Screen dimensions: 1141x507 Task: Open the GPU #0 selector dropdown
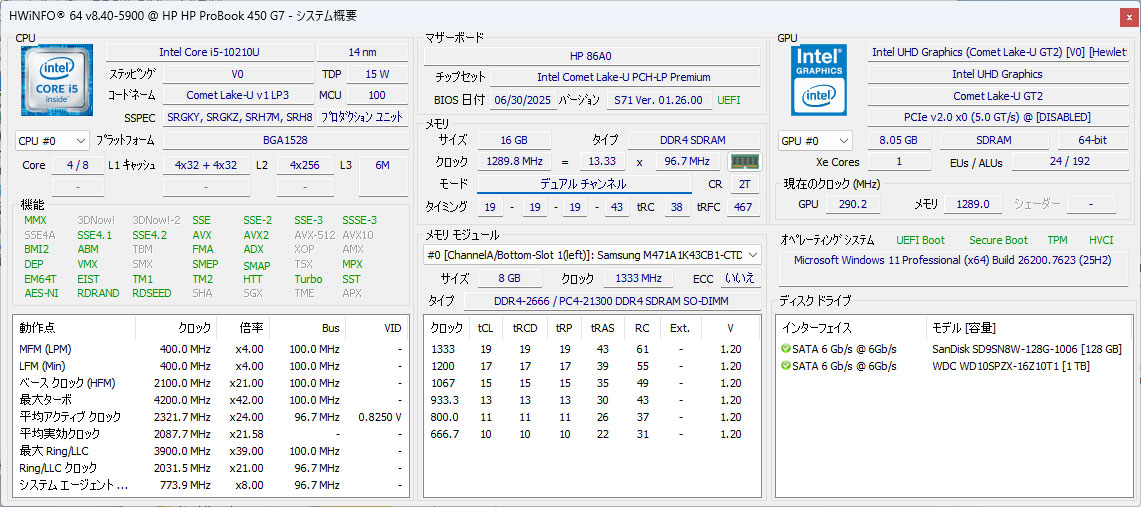coord(815,141)
